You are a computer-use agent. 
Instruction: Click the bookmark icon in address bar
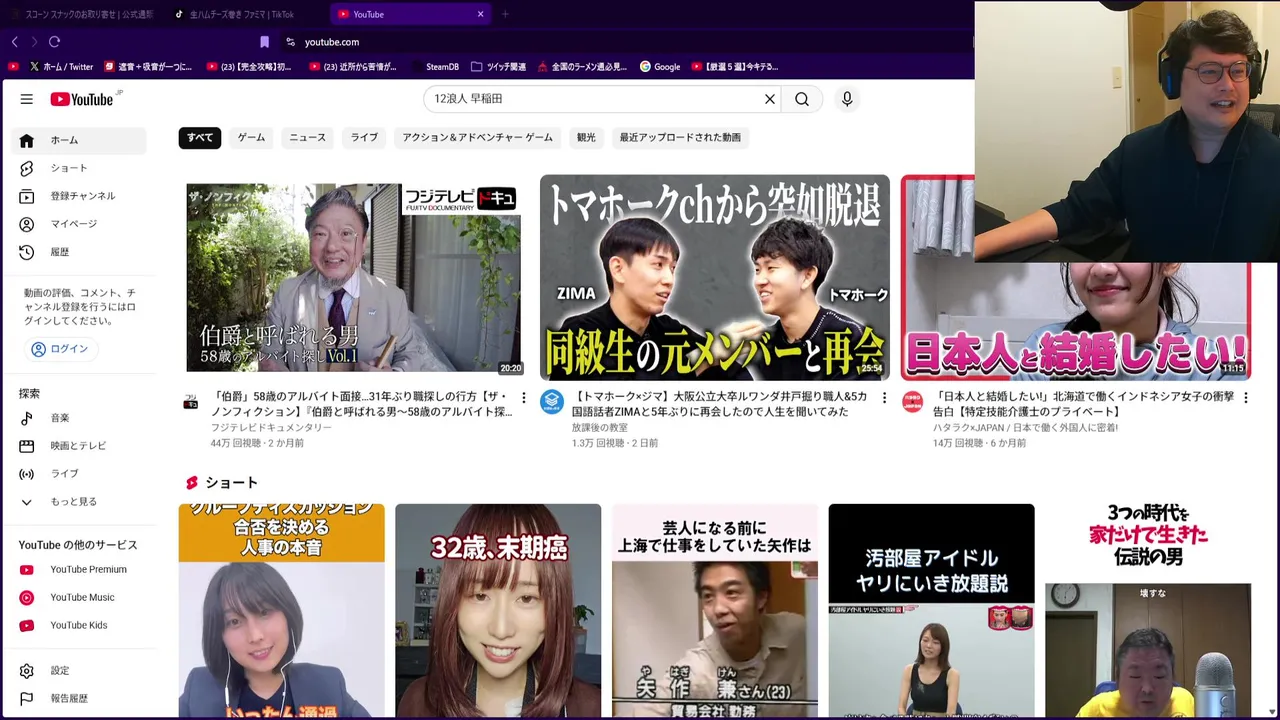(265, 42)
